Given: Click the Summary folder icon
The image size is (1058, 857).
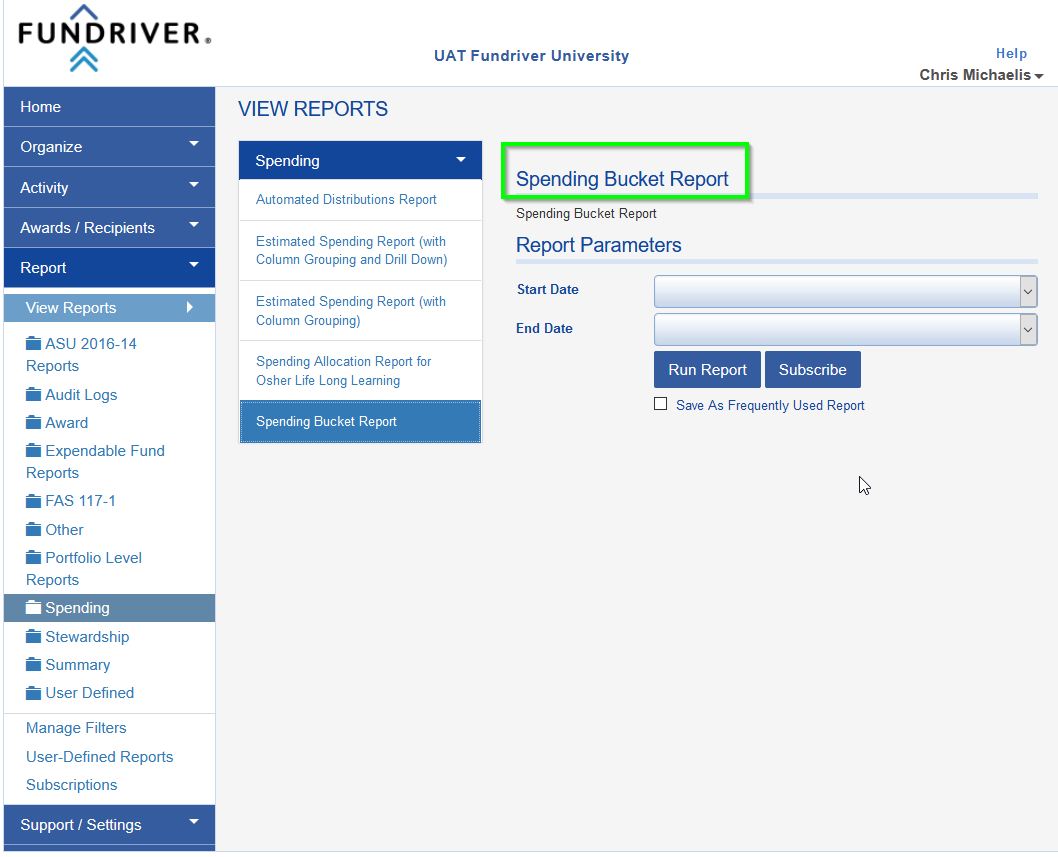Looking at the screenshot, I should pos(33,665).
